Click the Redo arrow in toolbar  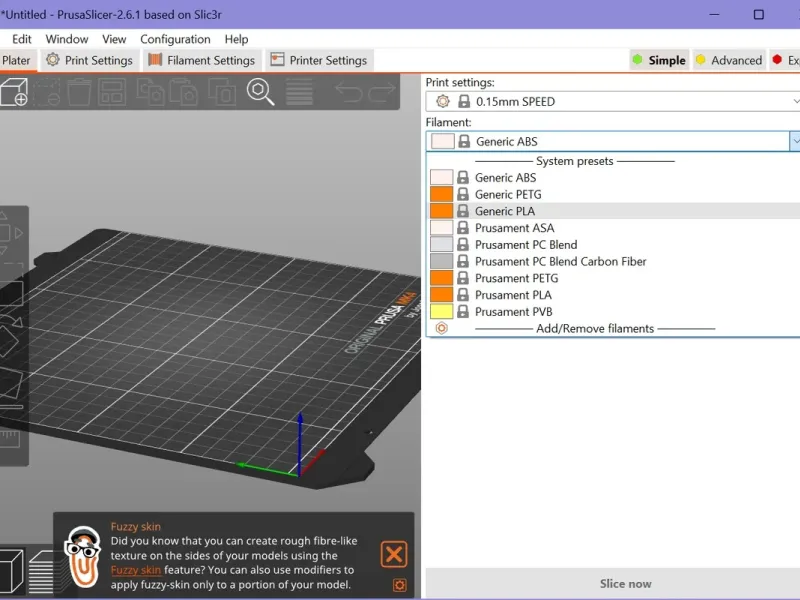tap(383, 92)
